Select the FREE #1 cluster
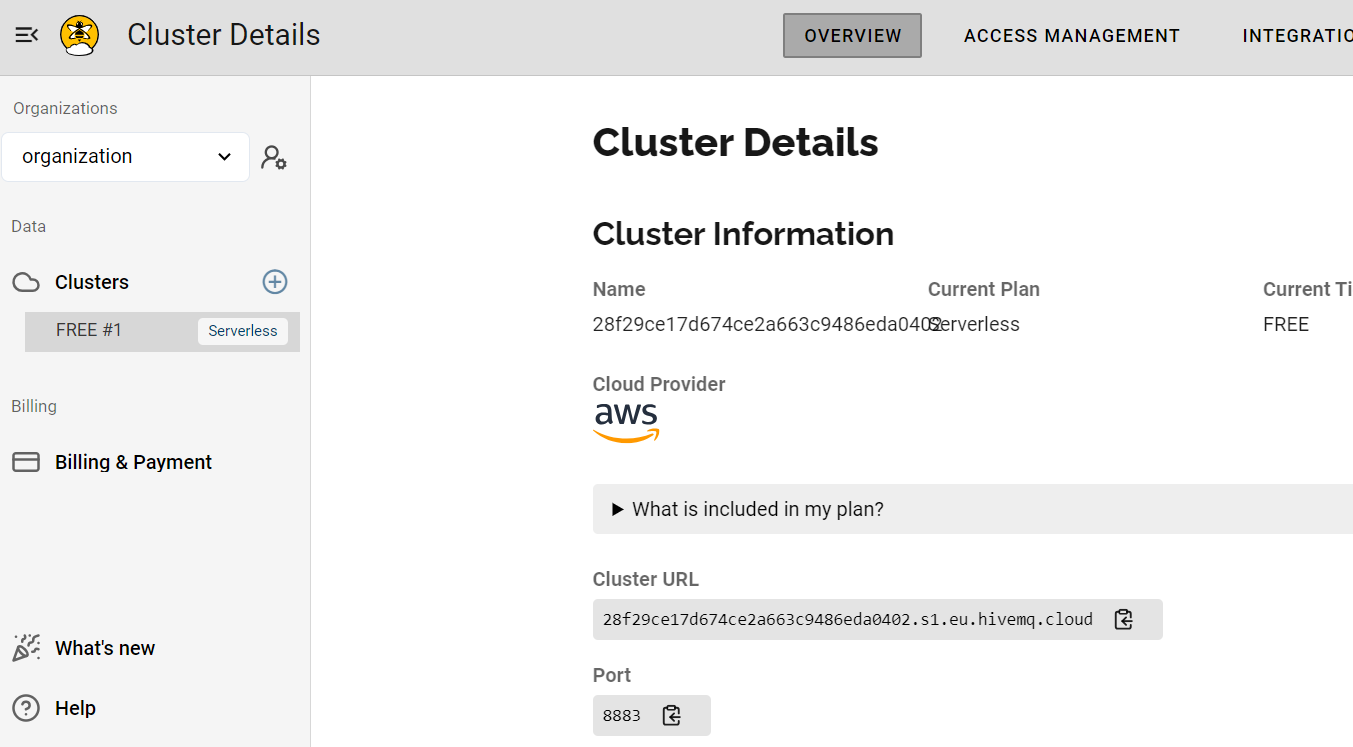The width and height of the screenshot is (1353, 747). click(x=162, y=331)
